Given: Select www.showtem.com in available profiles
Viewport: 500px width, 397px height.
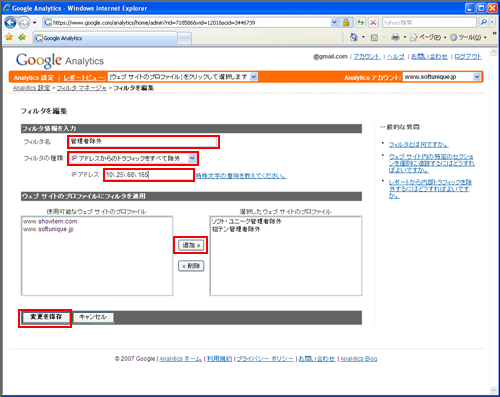Looking at the screenshot, I should click(50, 221).
